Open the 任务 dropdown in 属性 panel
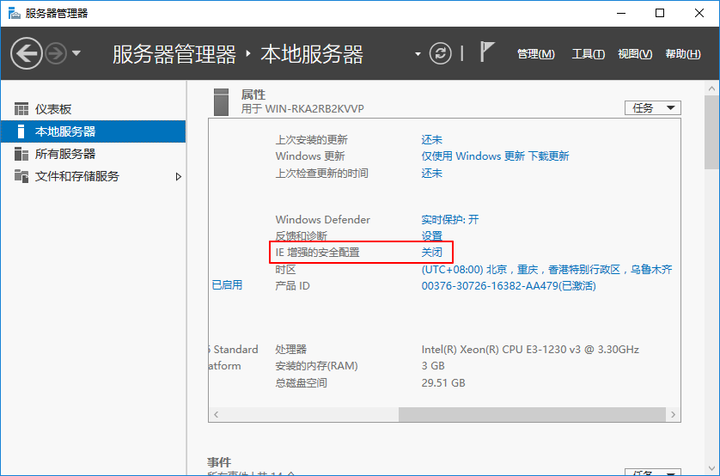720x476 pixels. point(652,107)
